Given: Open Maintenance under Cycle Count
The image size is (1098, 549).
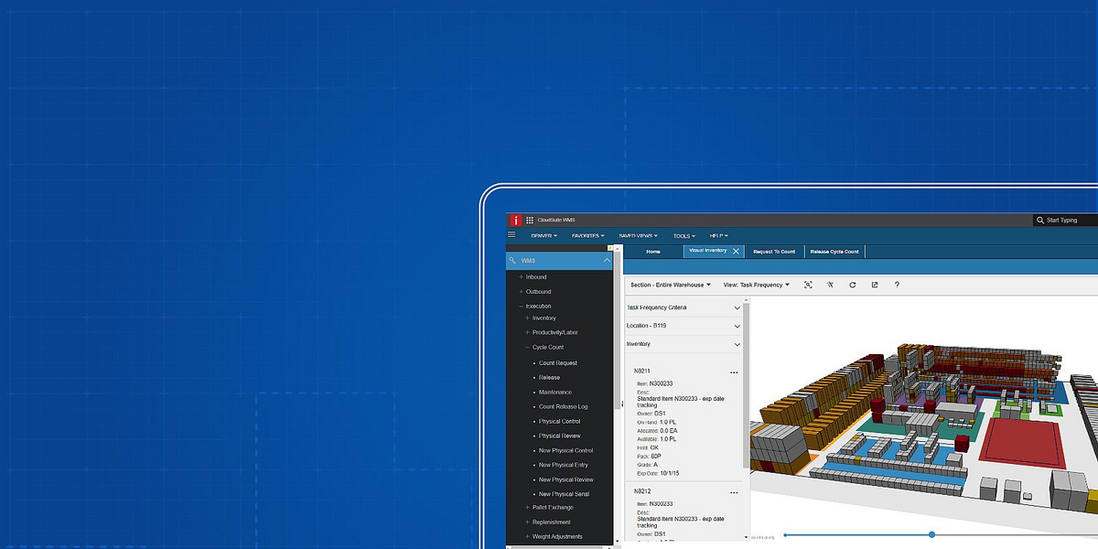Looking at the screenshot, I should (555, 392).
